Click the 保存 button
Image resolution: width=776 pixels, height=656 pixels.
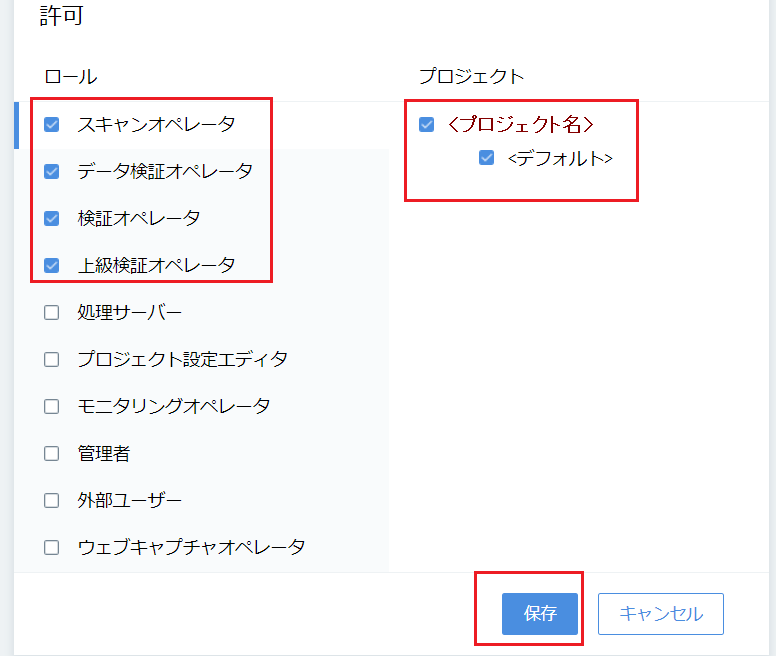540,613
